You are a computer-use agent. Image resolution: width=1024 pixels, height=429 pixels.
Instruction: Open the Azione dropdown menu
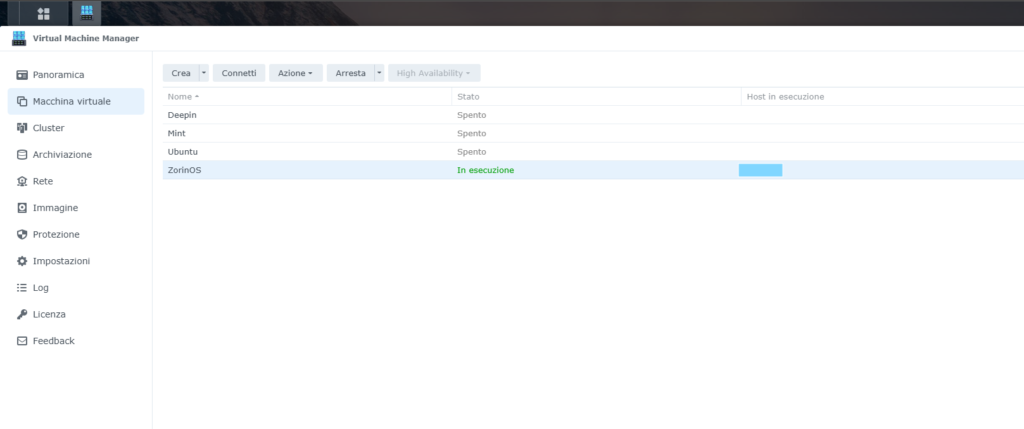pos(296,73)
